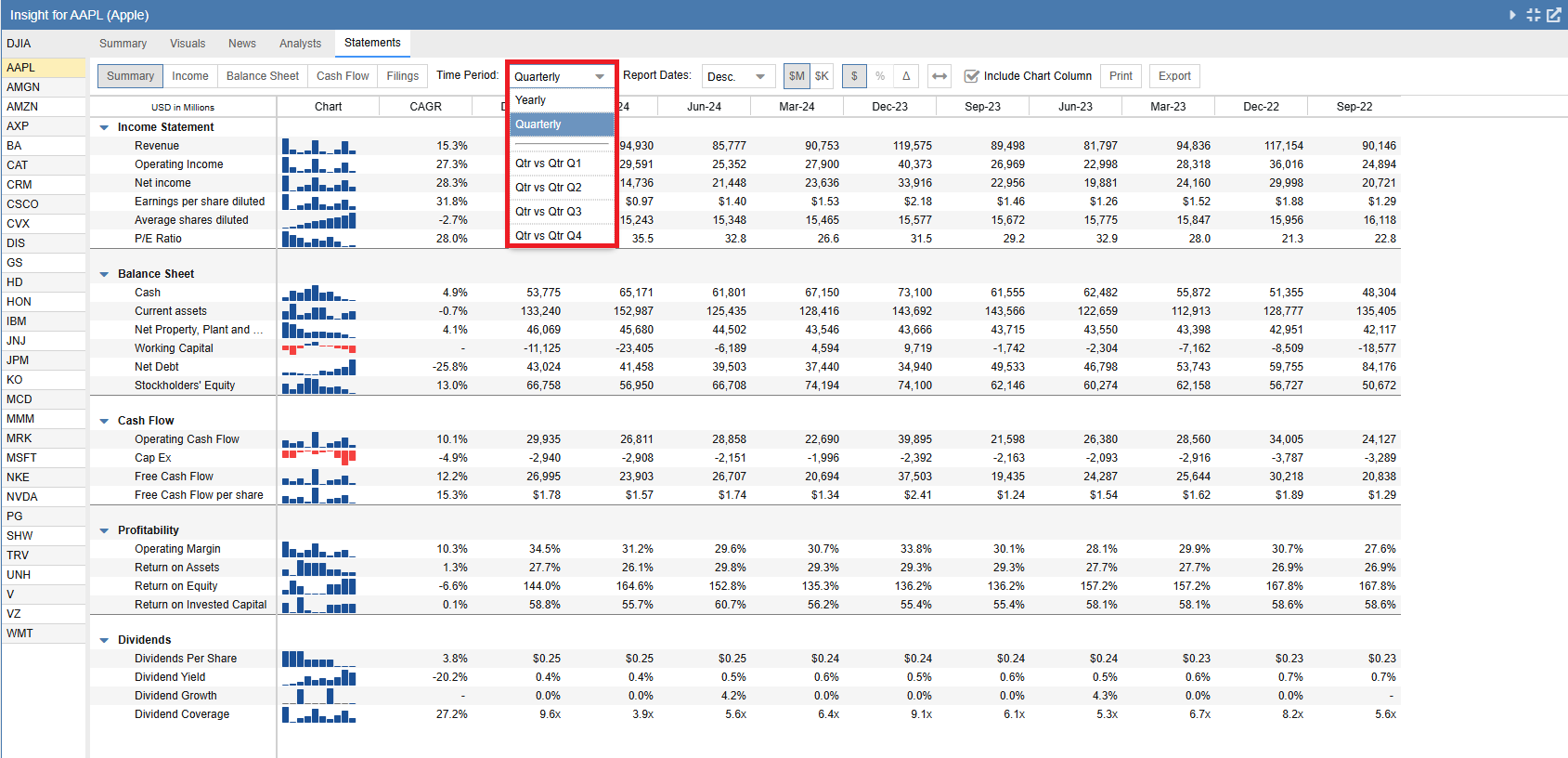Click the Operating Income row label

point(178,164)
